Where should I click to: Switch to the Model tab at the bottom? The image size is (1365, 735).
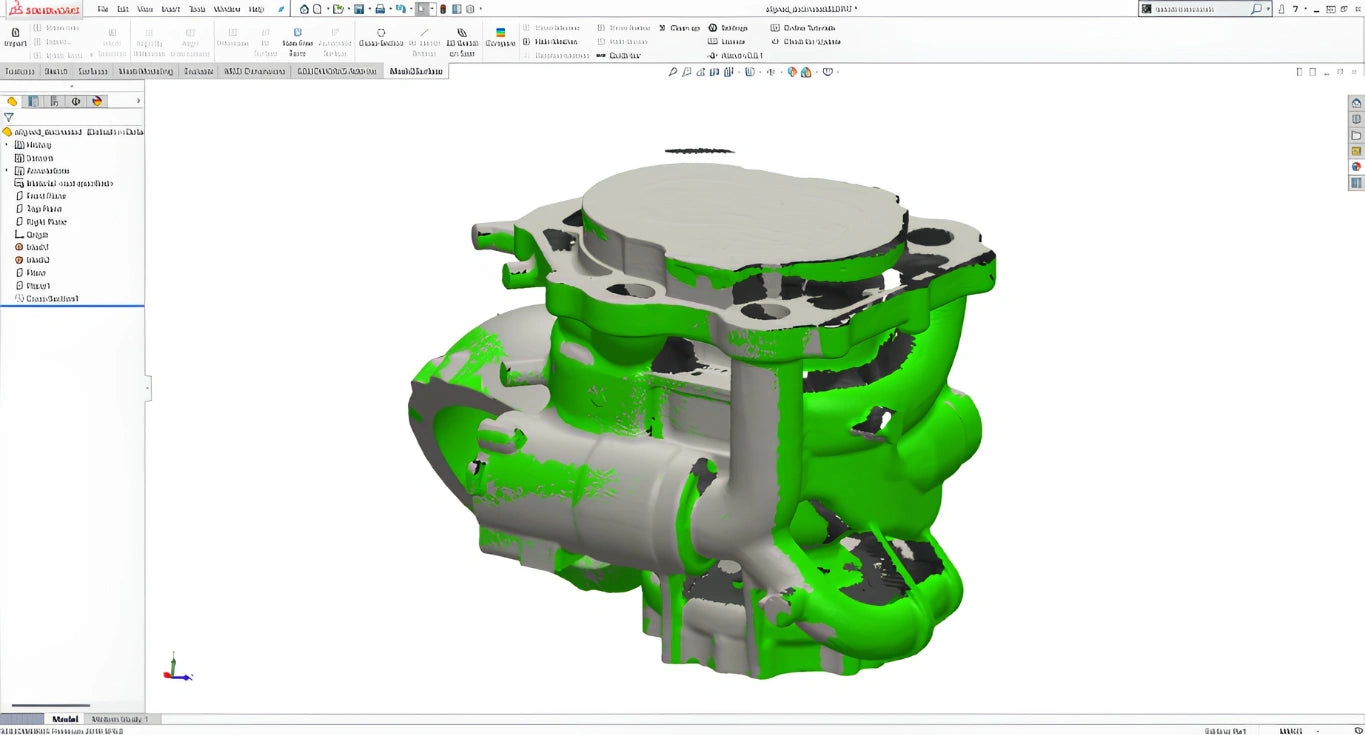pos(65,719)
